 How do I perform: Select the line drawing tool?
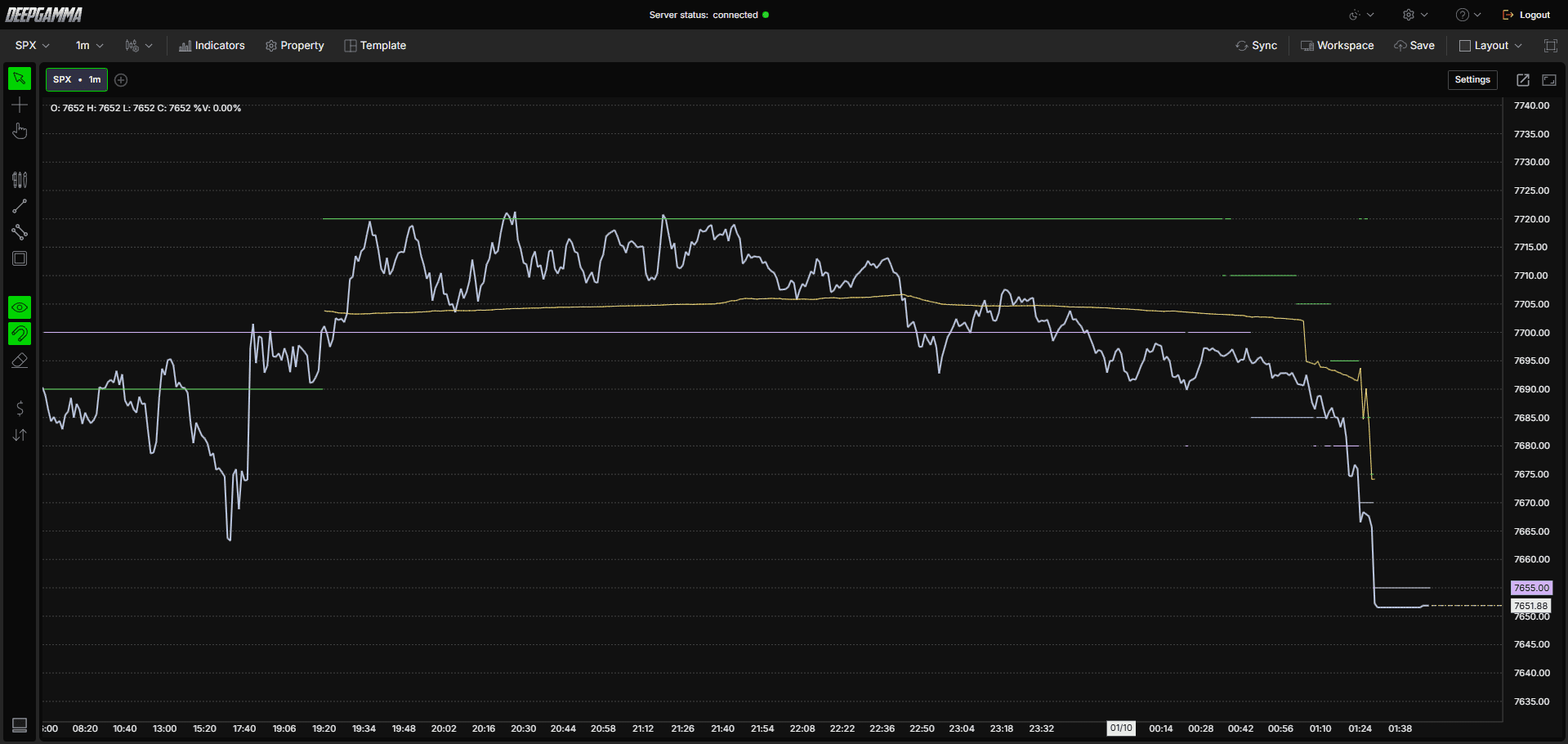pos(20,206)
